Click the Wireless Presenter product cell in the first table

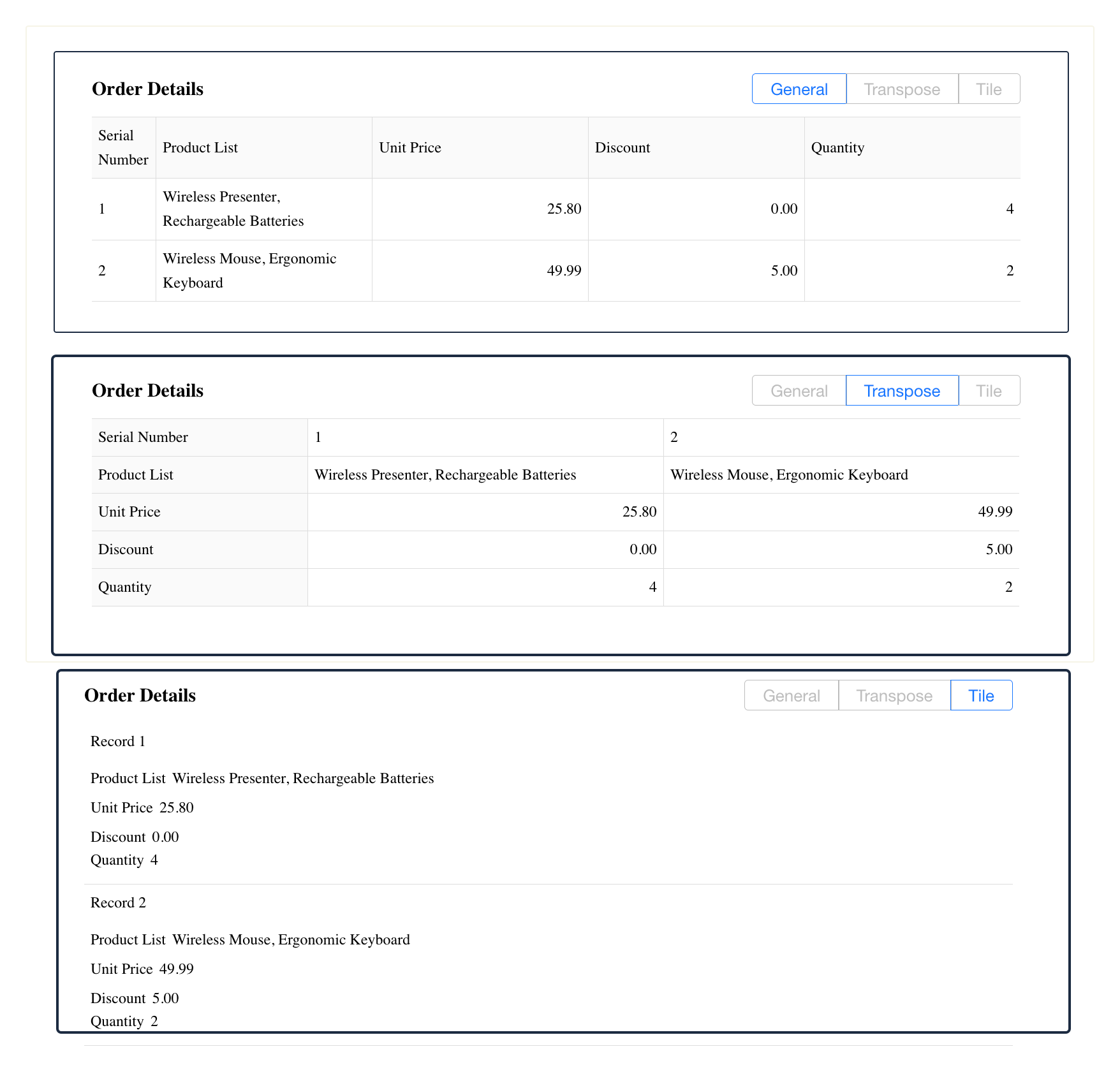[x=233, y=209]
